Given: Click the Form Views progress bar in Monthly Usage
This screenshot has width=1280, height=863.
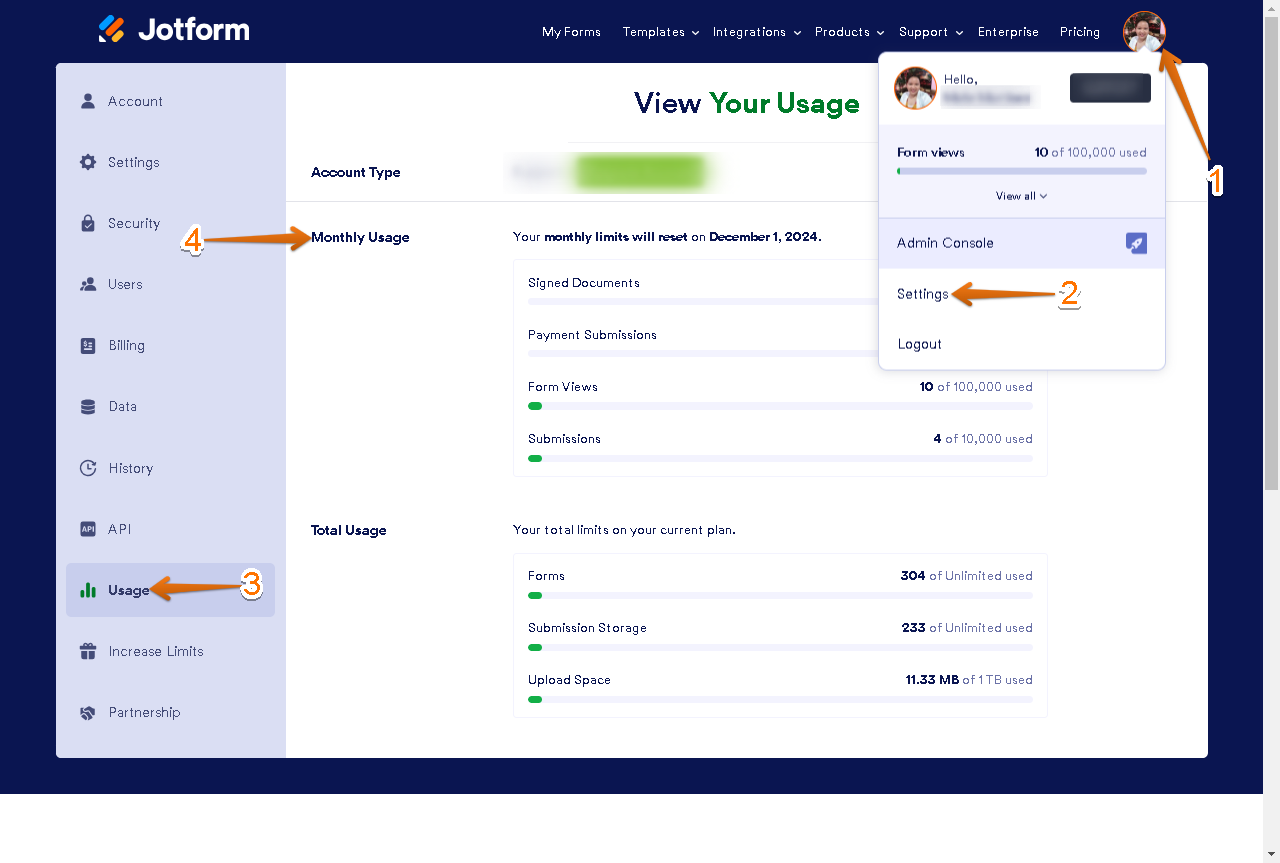Looking at the screenshot, I should 780,406.
